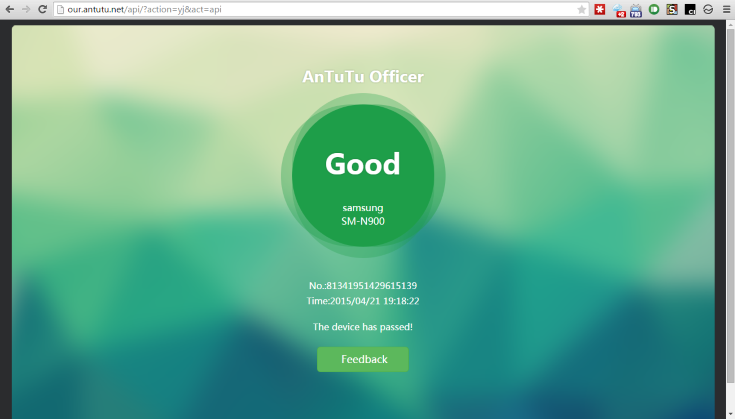Screen dimensions: 735x419
Task: Open the colorful S extension
Action: [672, 9]
